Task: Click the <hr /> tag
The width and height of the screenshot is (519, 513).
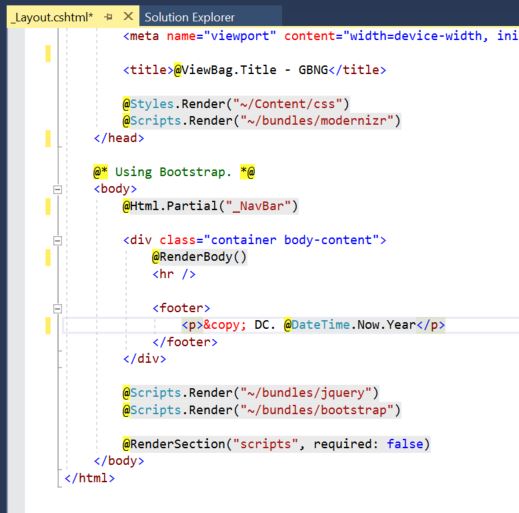Action: 174,274
